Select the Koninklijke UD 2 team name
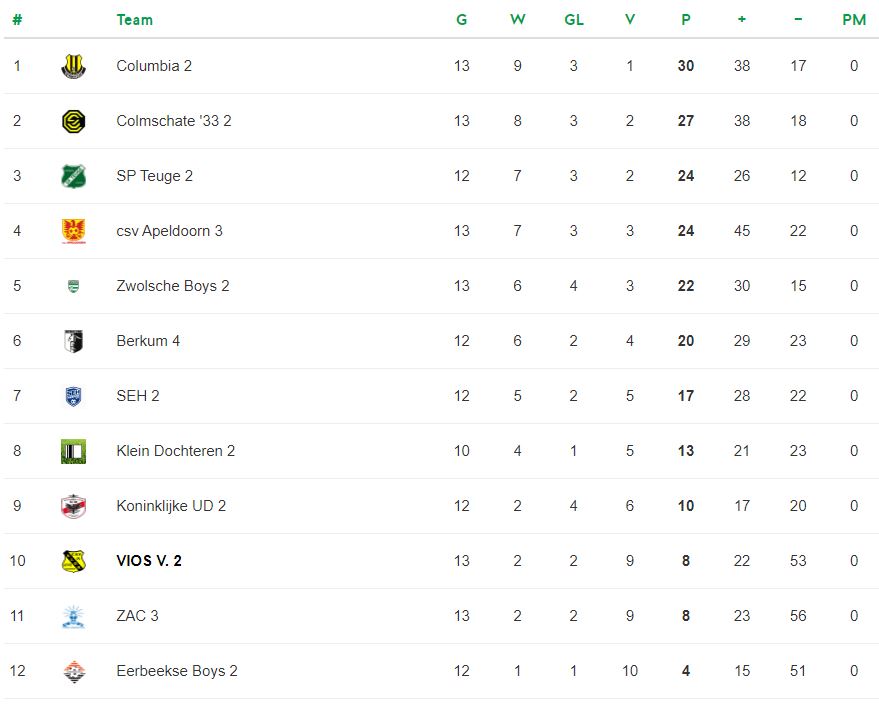Screen dimensions: 879x705 [171, 506]
